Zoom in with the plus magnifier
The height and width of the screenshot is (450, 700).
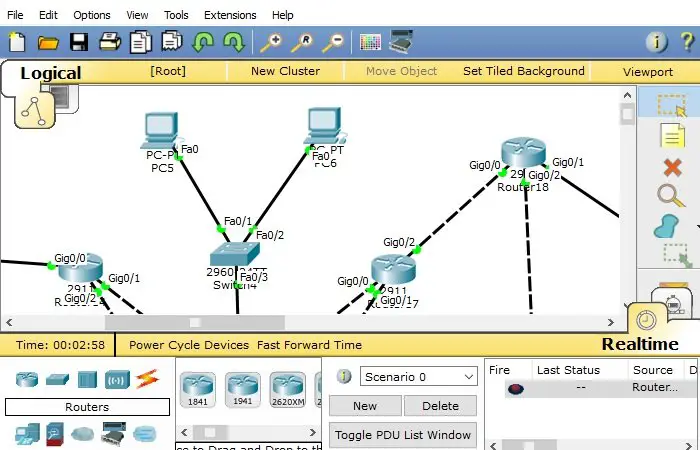pos(271,43)
